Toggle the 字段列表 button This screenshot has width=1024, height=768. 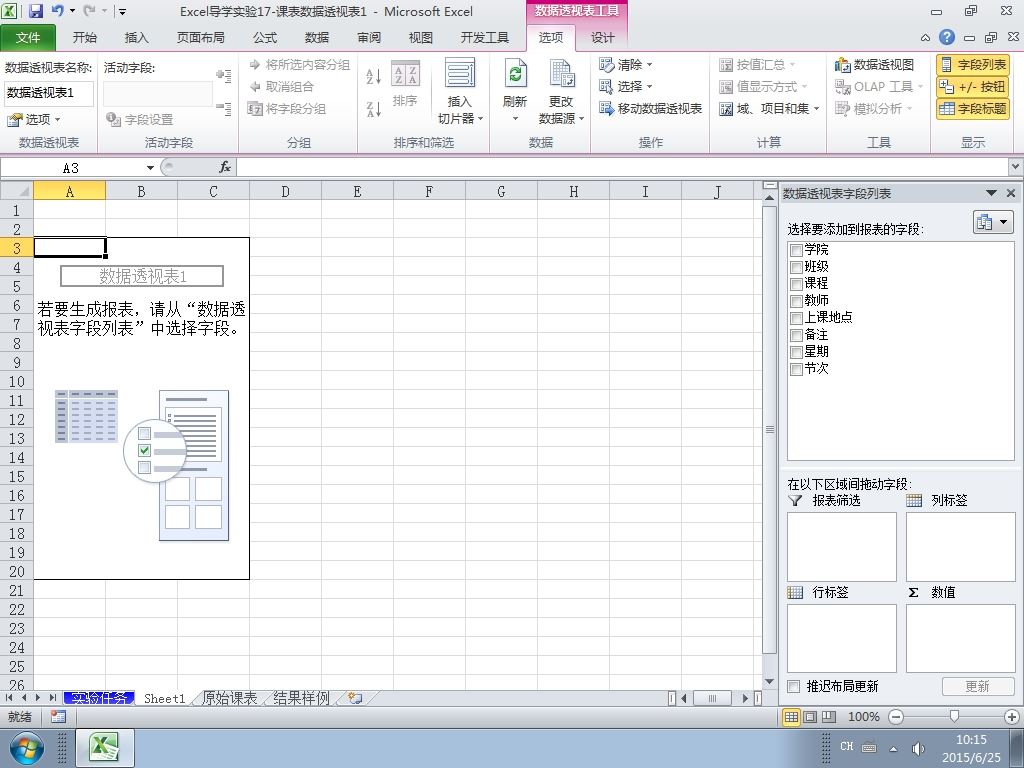tap(972, 65)
